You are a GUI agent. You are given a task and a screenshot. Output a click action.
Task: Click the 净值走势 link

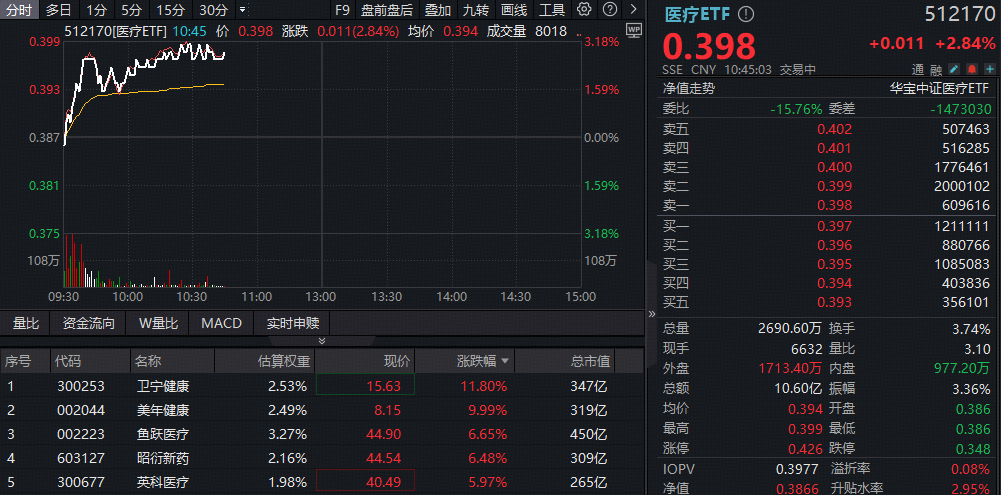[x=691, y=88]
